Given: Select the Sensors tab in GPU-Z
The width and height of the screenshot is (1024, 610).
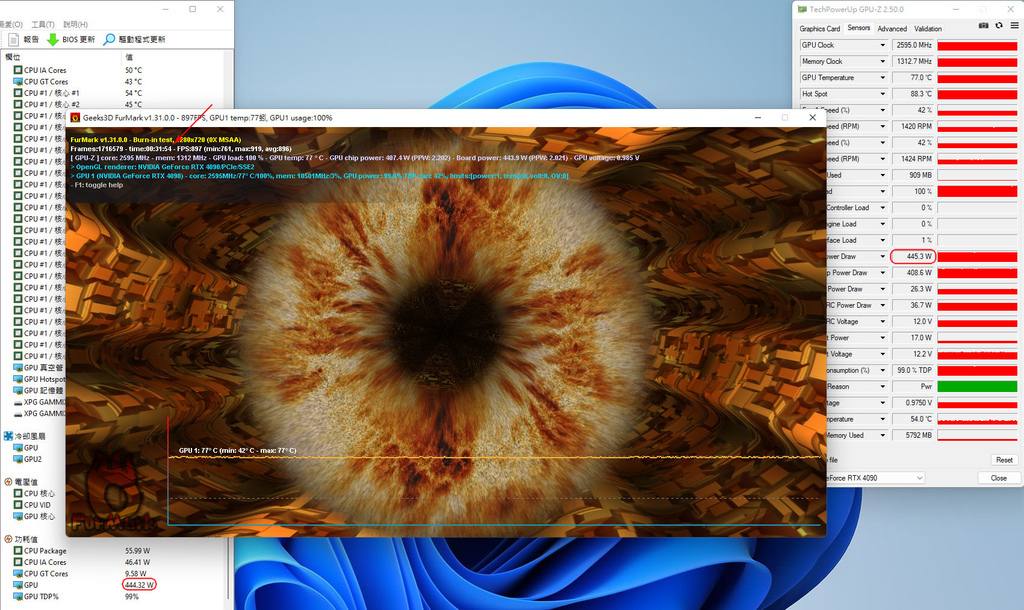Looking at the screenshot, I should [858, 28].
